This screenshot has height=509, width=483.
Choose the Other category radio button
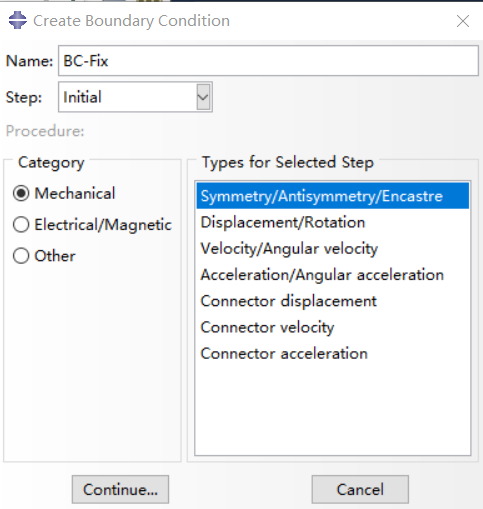click(x=21, y=256)
